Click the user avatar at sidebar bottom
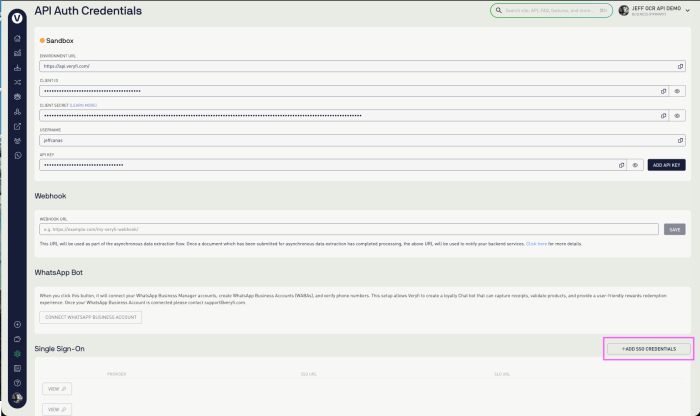700x416 pixels. [x=18, y=398]
